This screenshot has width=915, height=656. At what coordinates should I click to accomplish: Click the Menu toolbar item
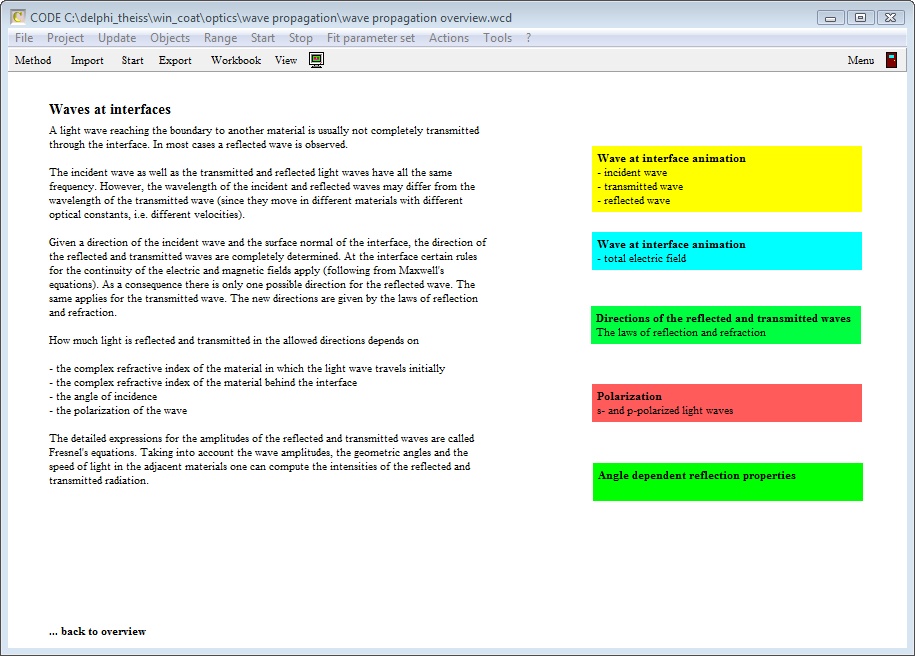coord(861,60)
